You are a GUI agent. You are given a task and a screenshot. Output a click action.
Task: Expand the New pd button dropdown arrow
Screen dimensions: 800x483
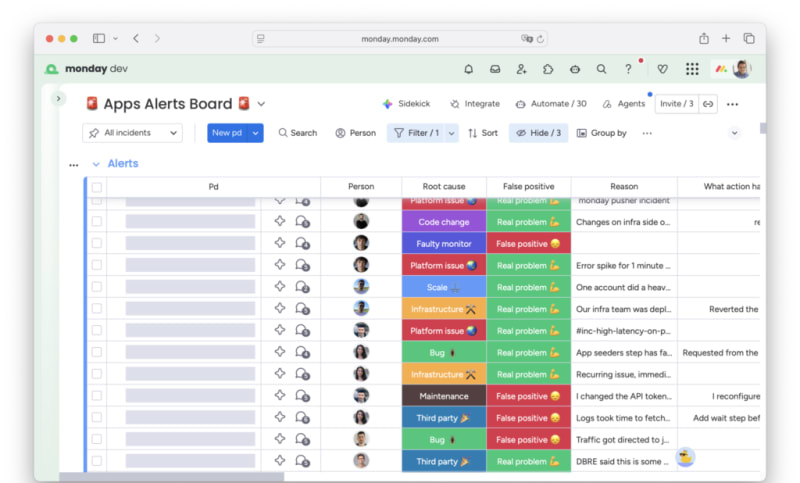click(x=256, y=133)
